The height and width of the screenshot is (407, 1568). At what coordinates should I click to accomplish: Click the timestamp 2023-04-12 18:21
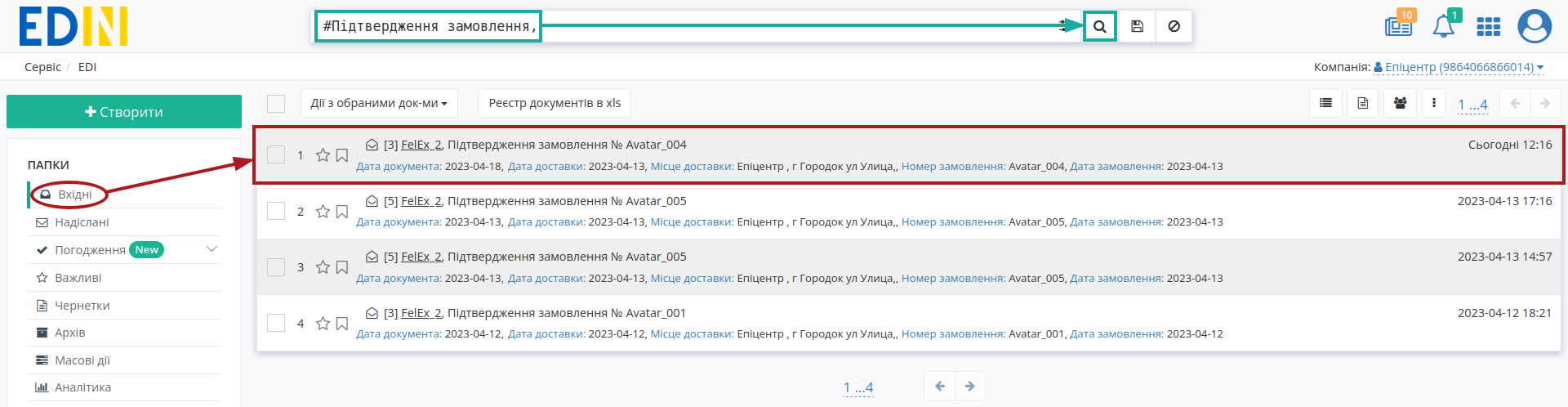[1504, 313]
